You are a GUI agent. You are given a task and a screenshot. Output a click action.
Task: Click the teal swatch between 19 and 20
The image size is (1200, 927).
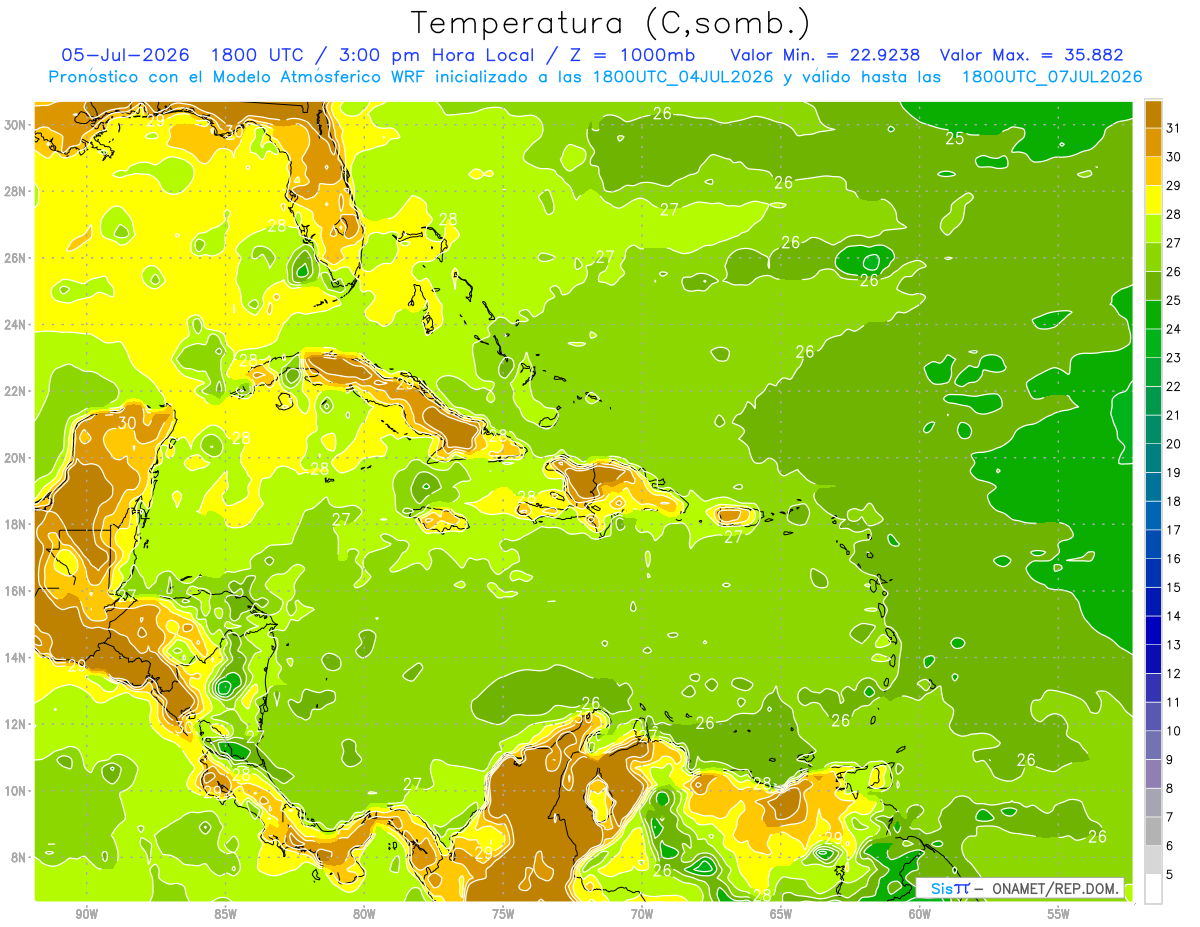pos(1153,459)
